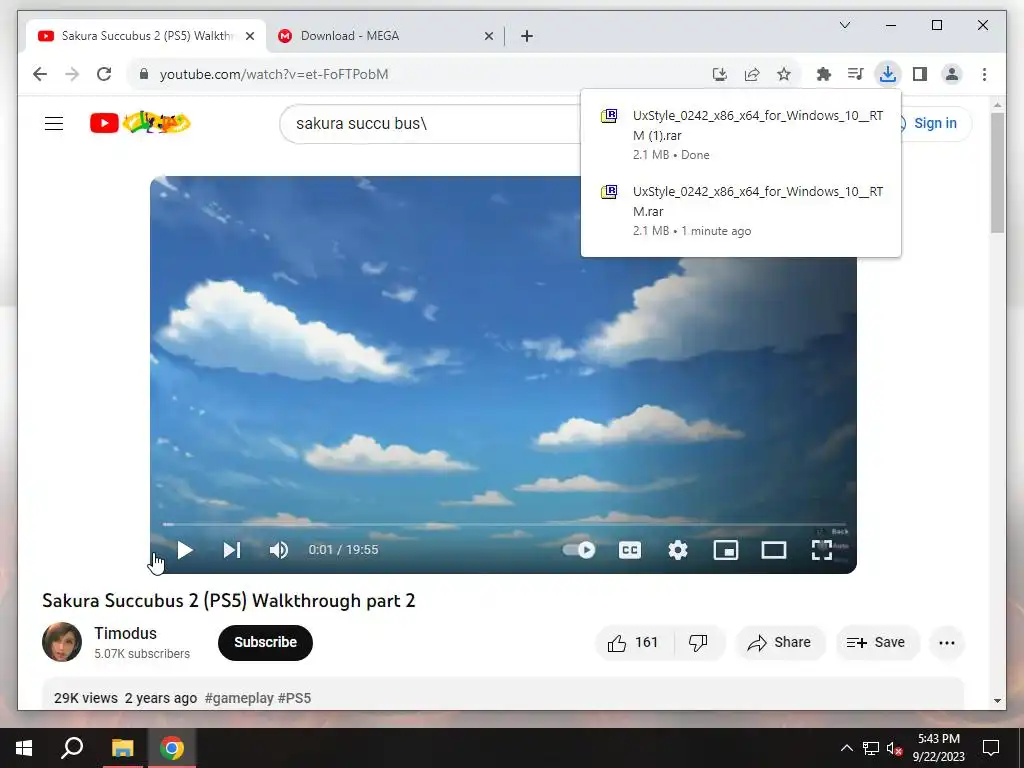Image resolution: width=1024 pixels, height=768 pixels.
Task: Switch to Sakura Succubus 2 YouTube tab
Action: click(146, 36)
